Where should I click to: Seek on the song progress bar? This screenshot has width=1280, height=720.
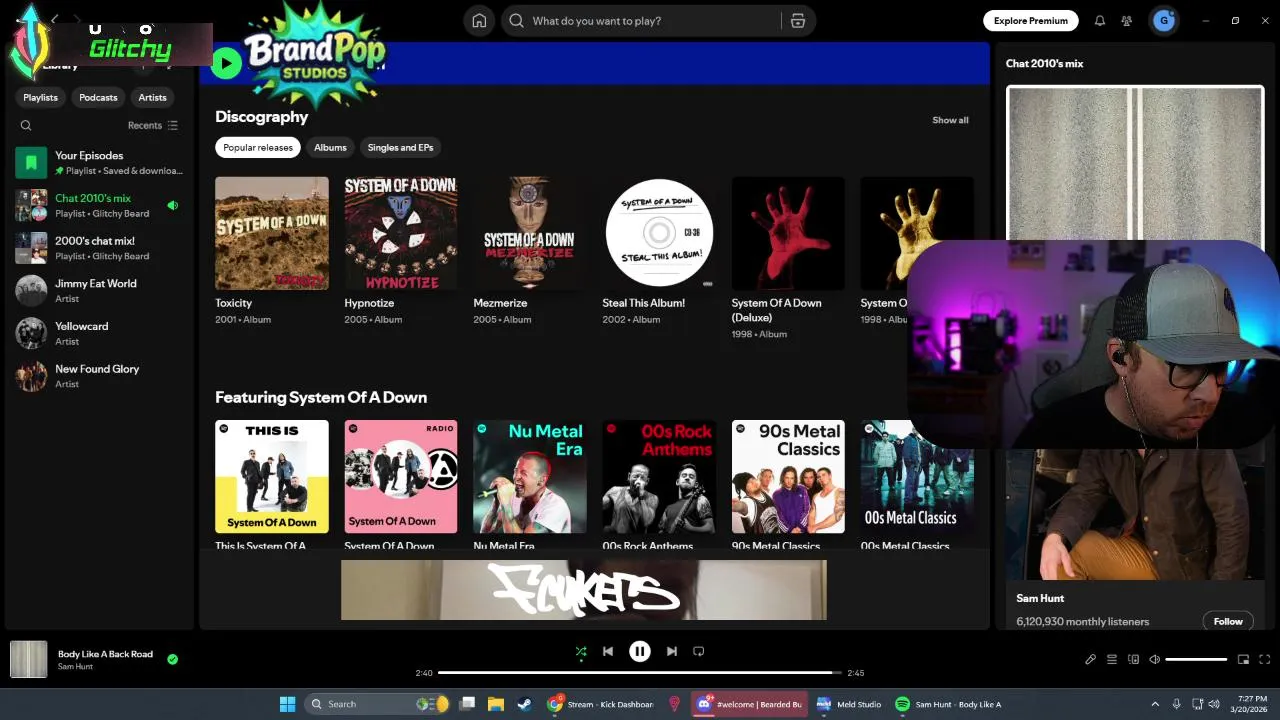point(640,673)
